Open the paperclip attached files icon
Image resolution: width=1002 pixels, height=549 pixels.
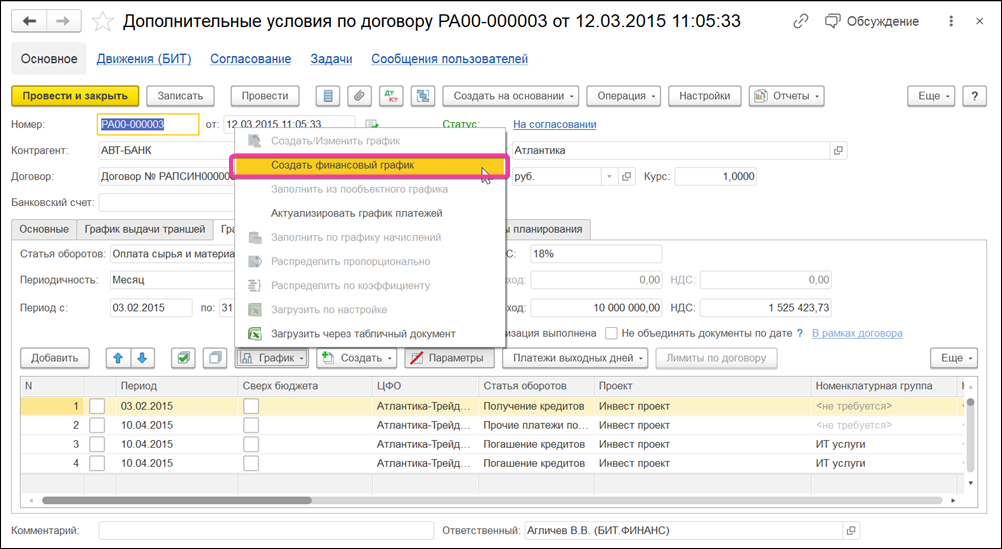pyautogui.click(x=359, y=96)
